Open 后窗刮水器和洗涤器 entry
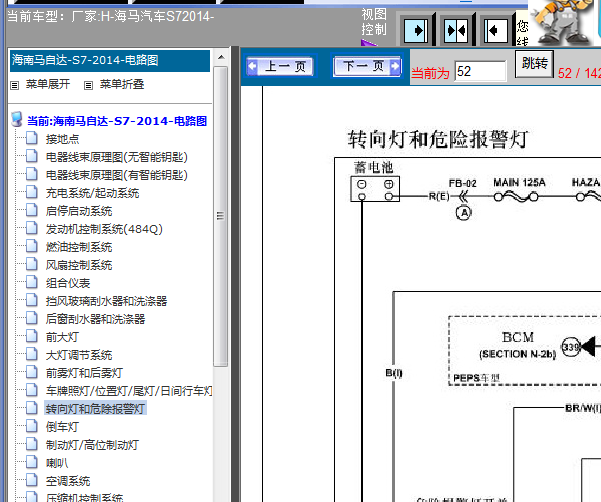The height and width of the screenshot is (502, 601). pyautogui.click(x=95, y=319)
